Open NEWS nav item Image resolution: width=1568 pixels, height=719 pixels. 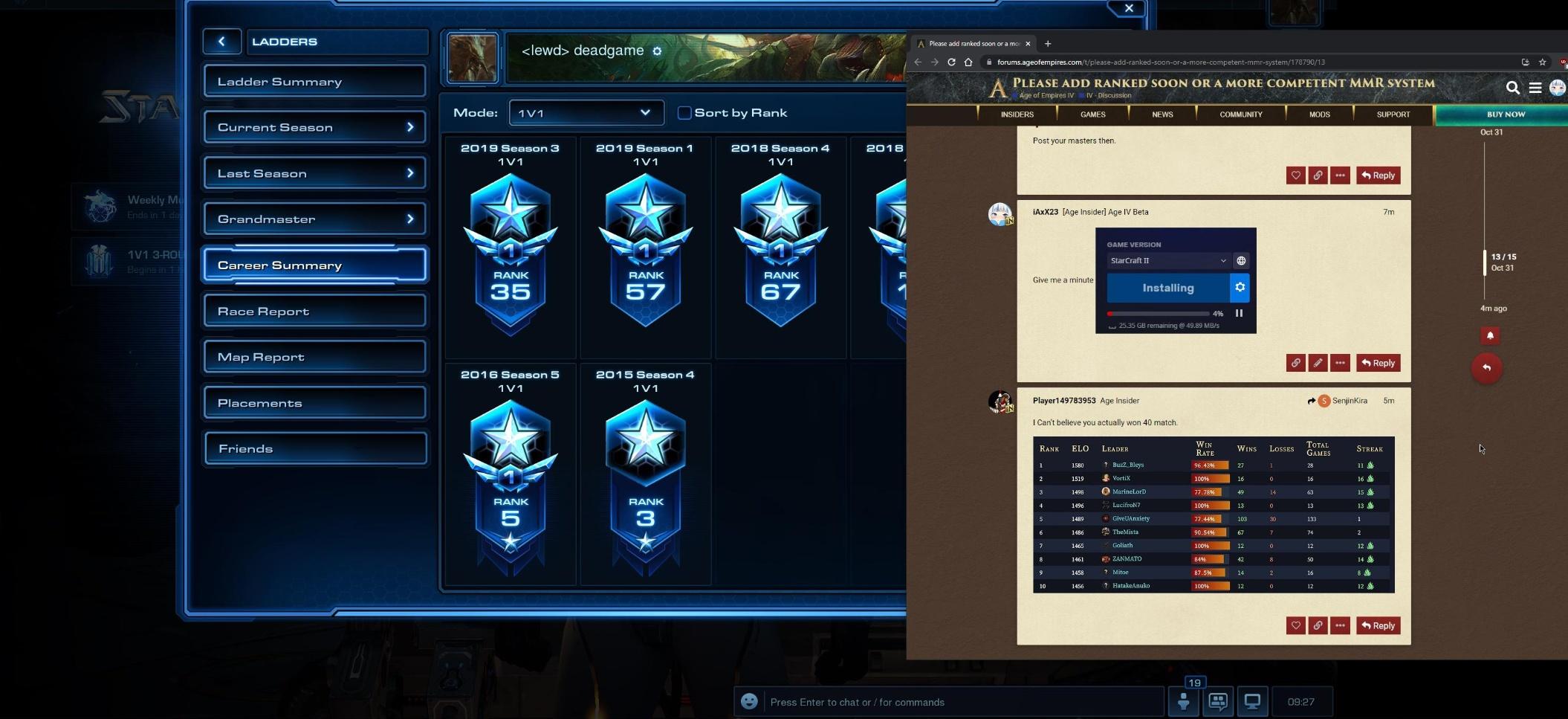pyautogui.click(x=1162, y=115)
